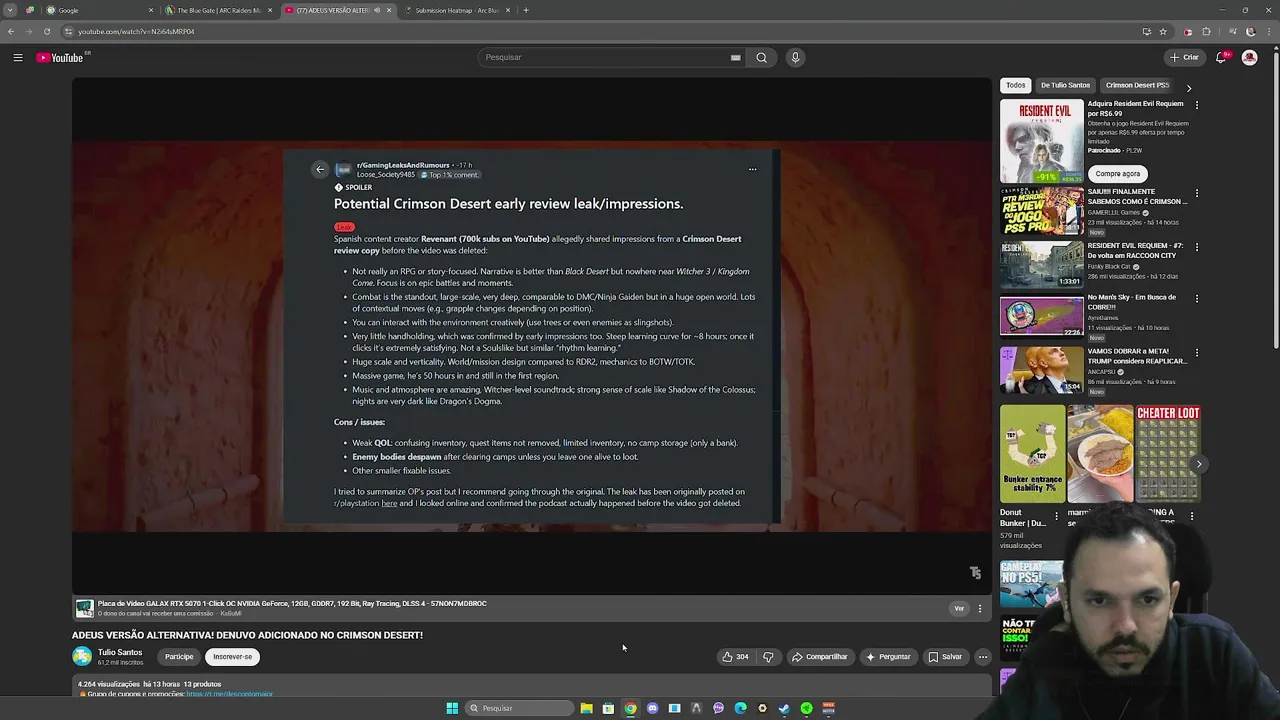
Task: Click the page vertical scrollbar
Action: point(1276,200)
